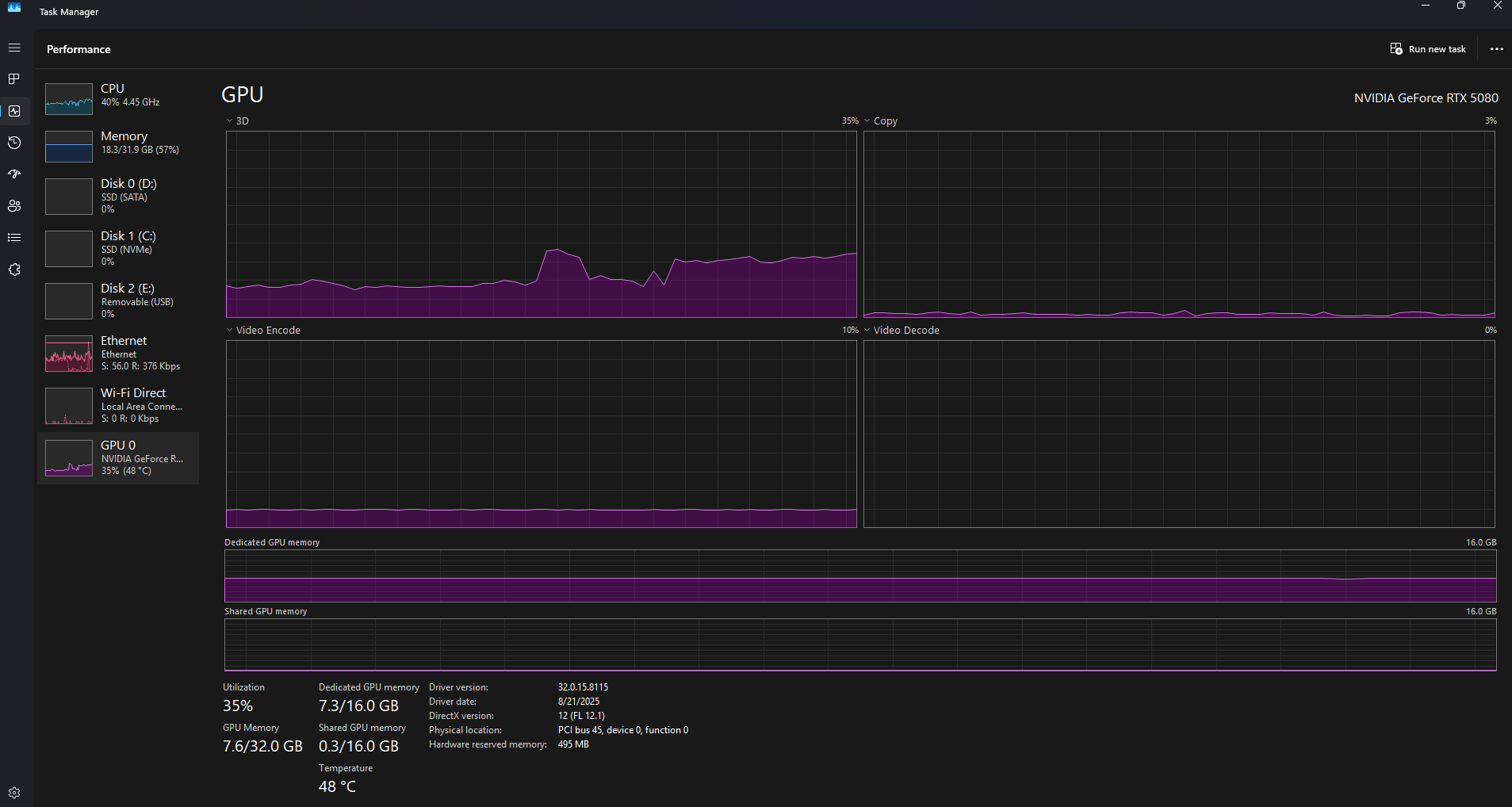Click inside the Video Encode graph
Viewport: 1512px width, 807px height.
[542, 434]
